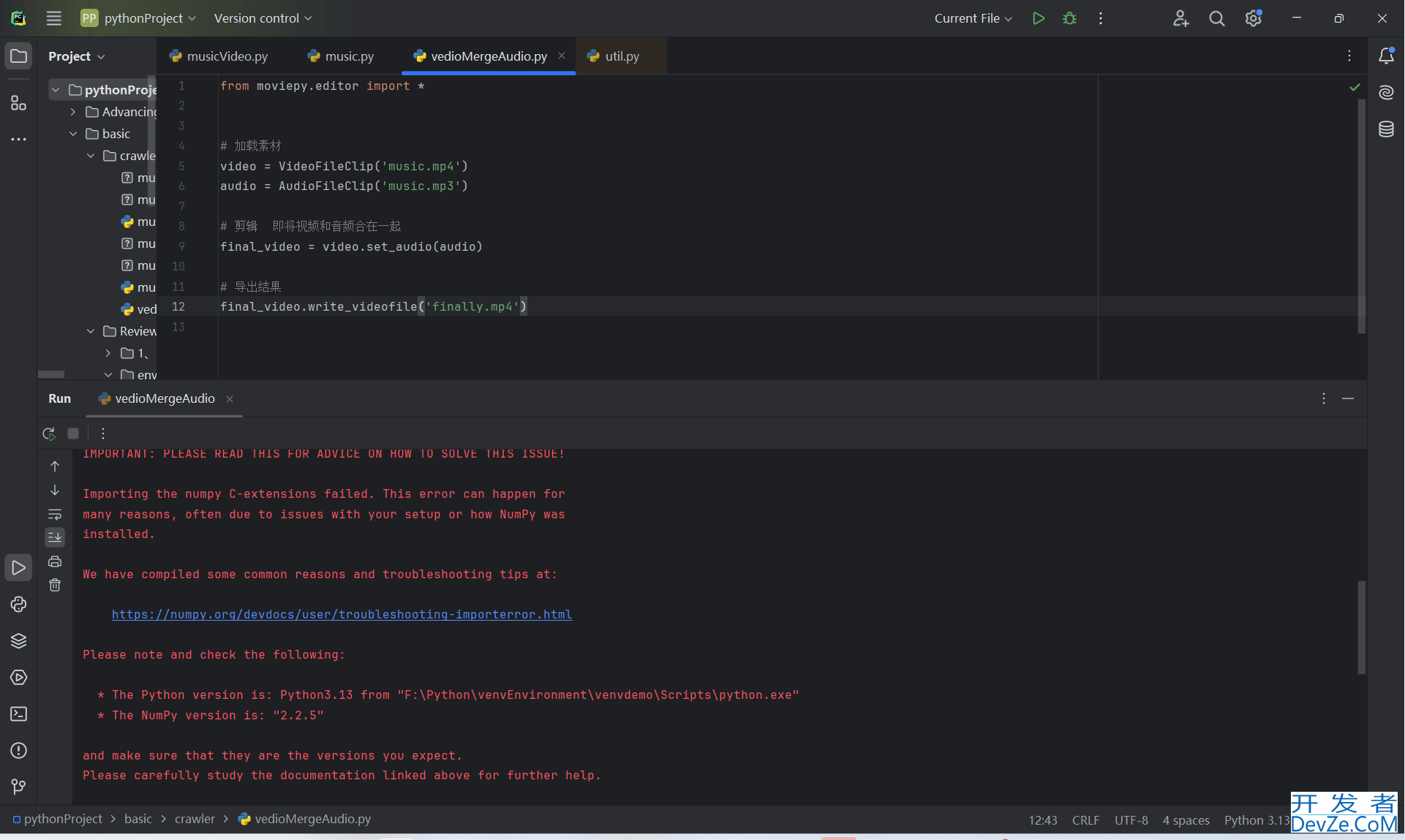This screenshot has width=1405, height=840.
Task: Switch to music.py tab
Action: [x=341, y=56]
